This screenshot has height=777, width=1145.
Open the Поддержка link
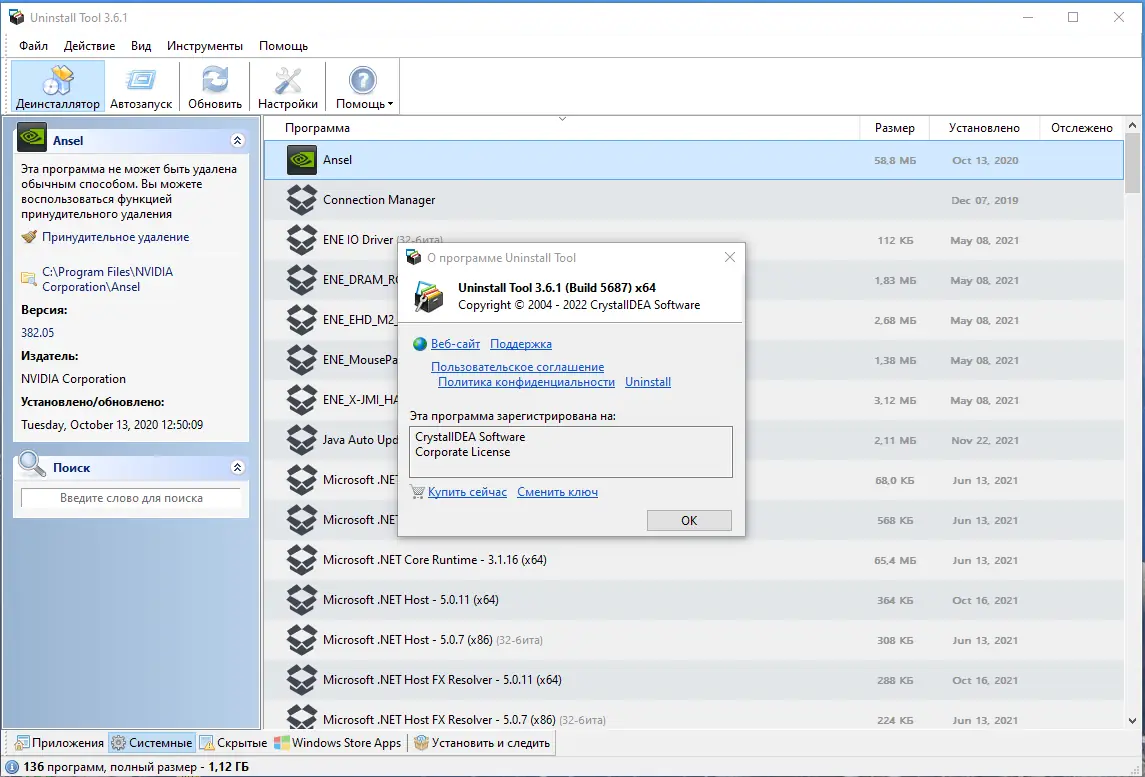click(521, 344)
